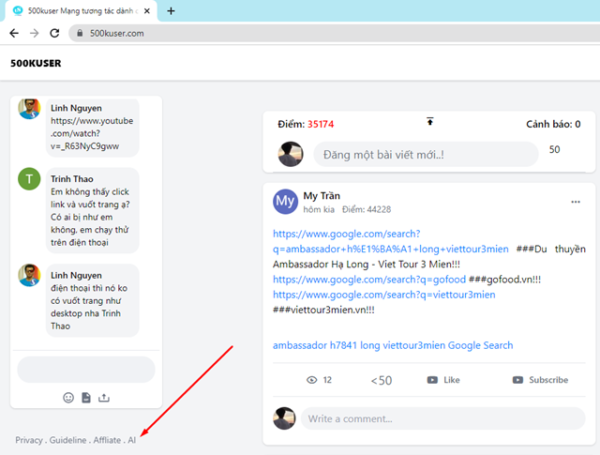This screenshot has height=455, width=600.
Task: Click the 'Đăng một bài viết mới' post field
Action: point(426,155)
